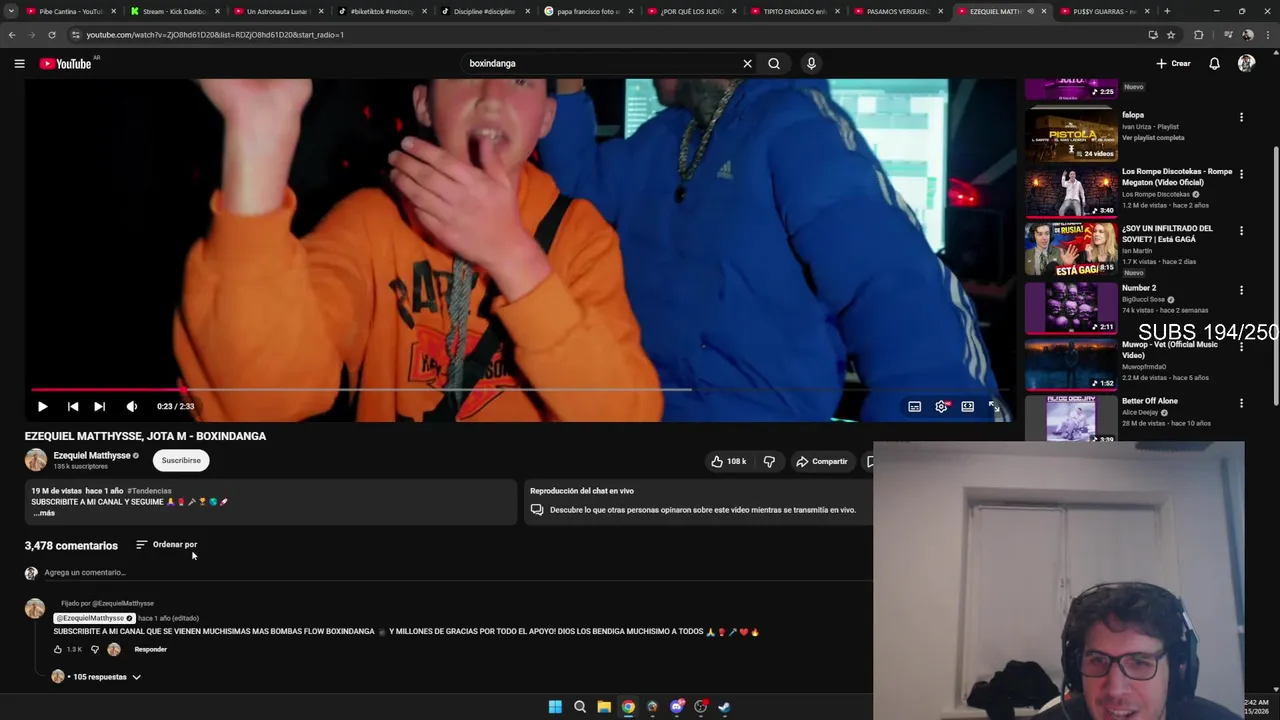Image resolution: width=1280 pixels, height=720 pixels.
Task: Open the Windows Start menu
Action: pos(555,707)
